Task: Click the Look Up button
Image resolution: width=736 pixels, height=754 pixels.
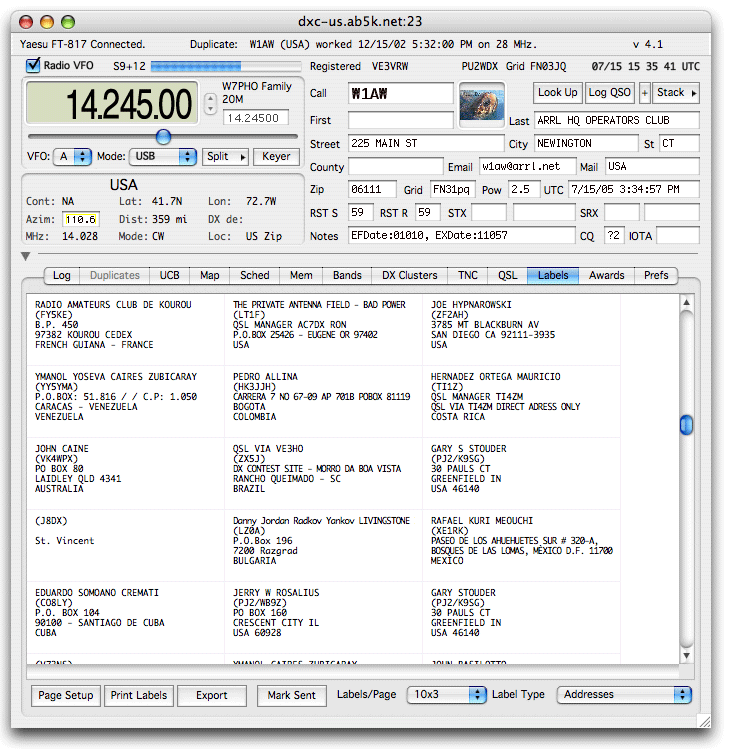Action: pyautogui.click(x=557, y=92)
